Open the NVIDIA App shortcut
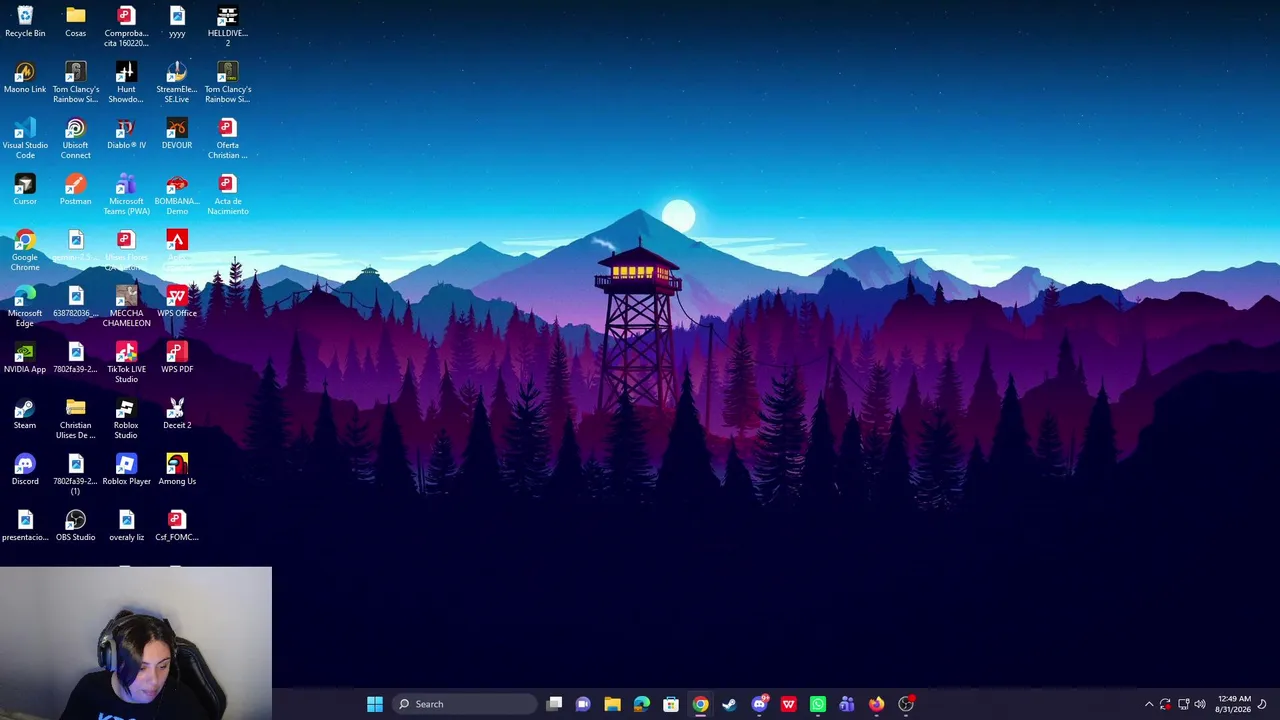This screenshot has width=1280, height=720. coord(25,358)
